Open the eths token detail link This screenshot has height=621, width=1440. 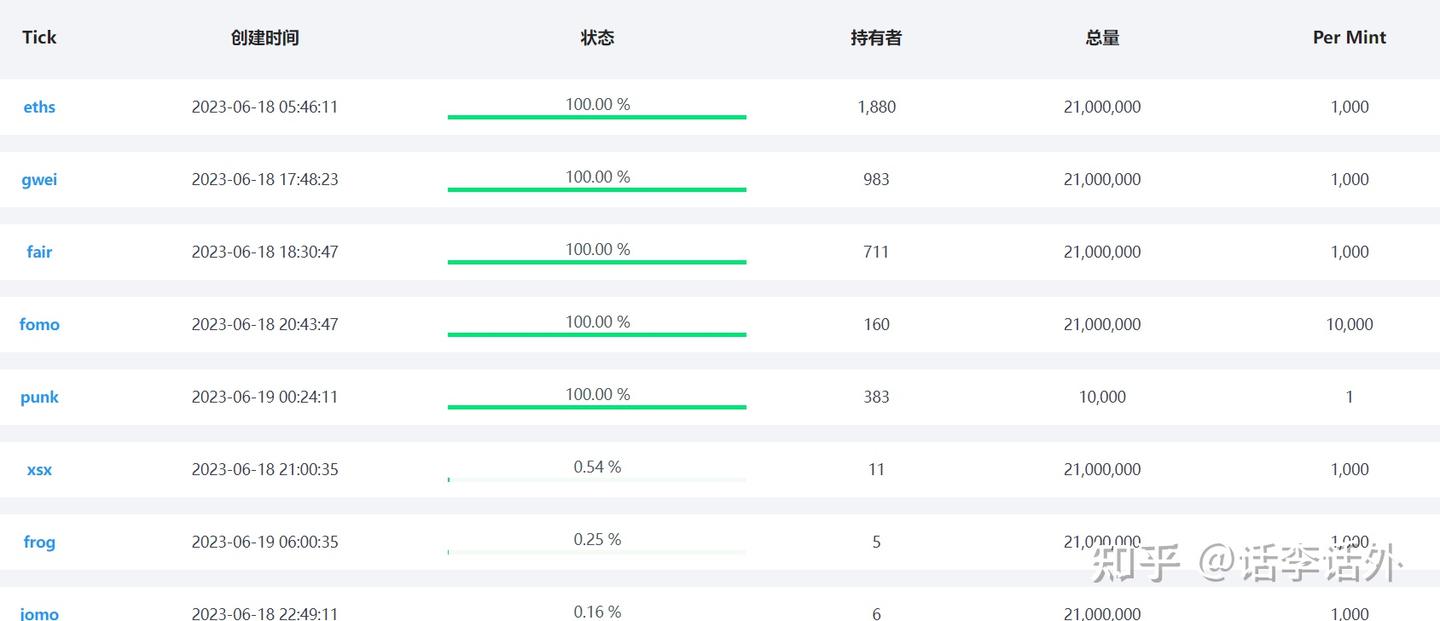(39, 107)
